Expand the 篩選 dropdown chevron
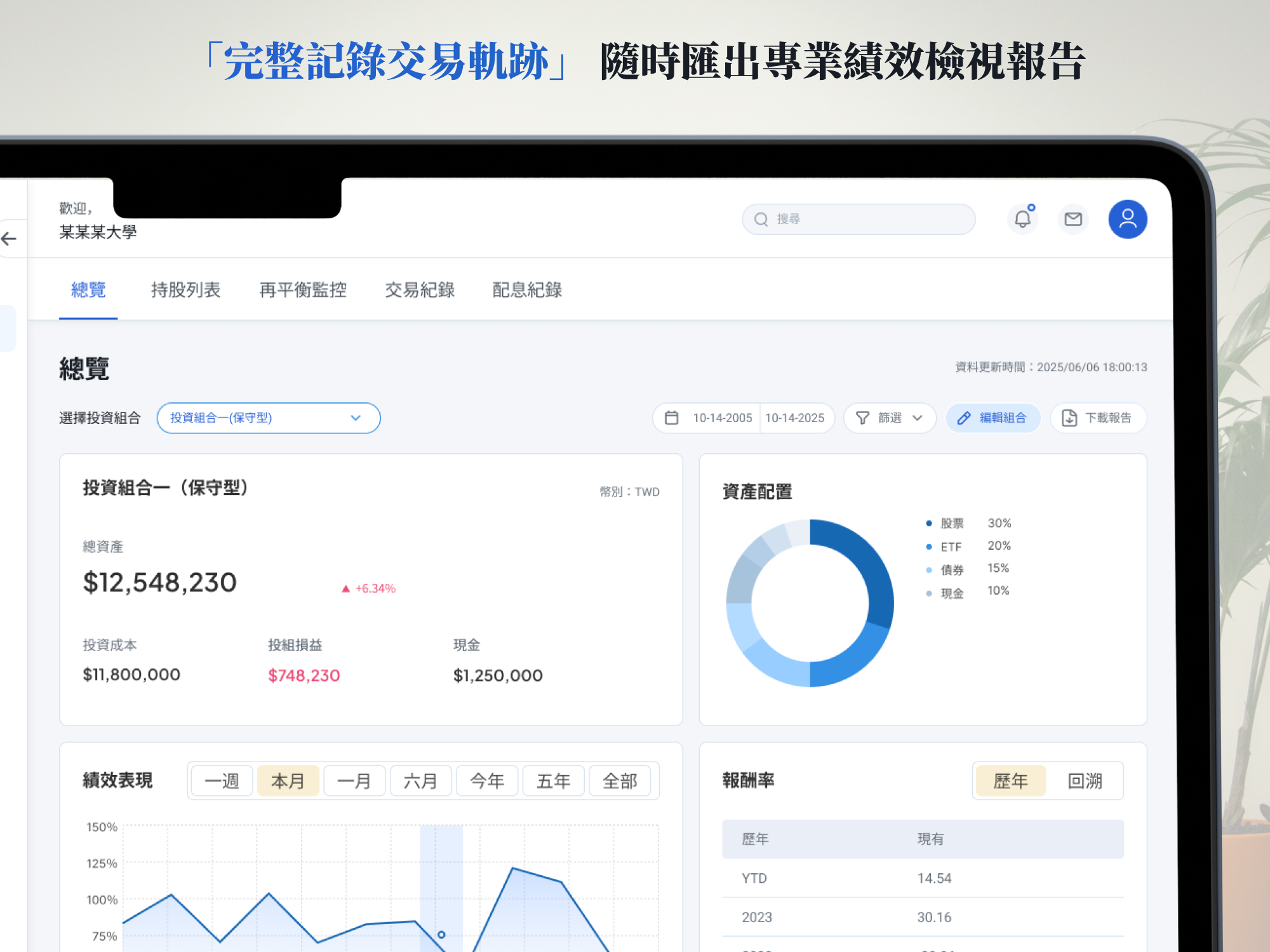Image resolution: width=1270 pixels, height=952 pixels. pos(917,418)
